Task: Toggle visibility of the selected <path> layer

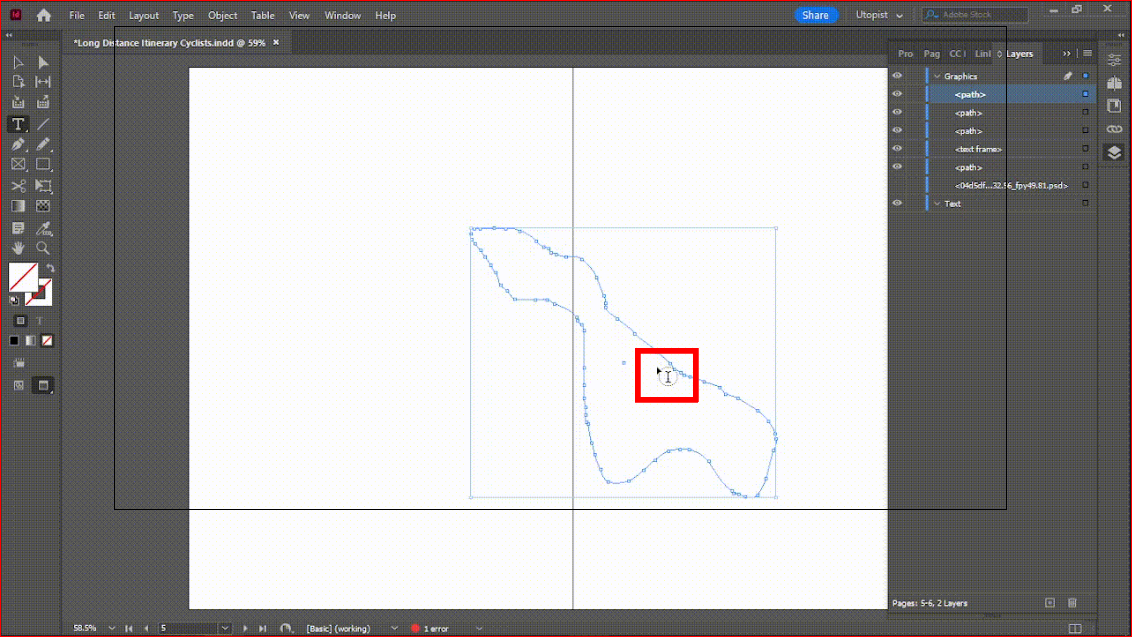Action: tap(897, 94)
